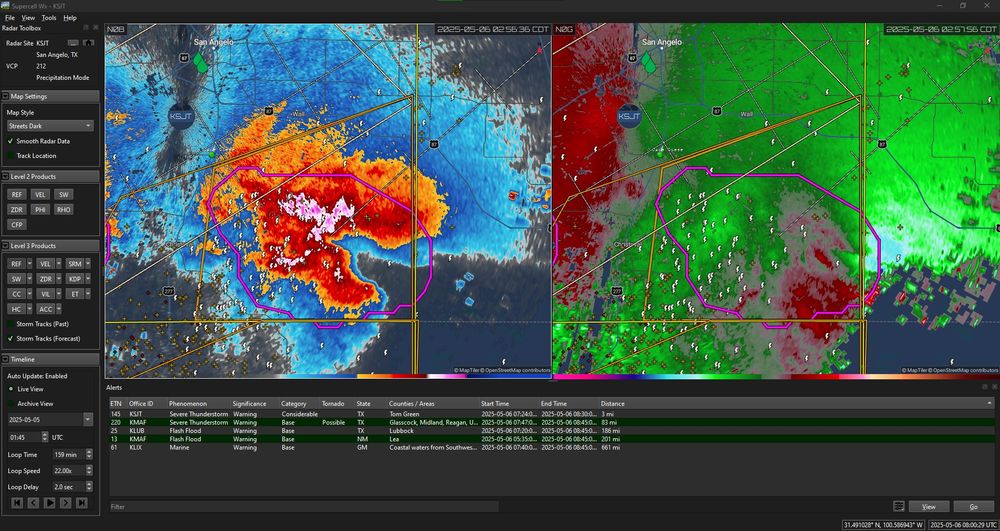Open the radar site selection keyboard icon
The height and width of the screenshot is (531, 1000).
pyautogui.click(x=73, y=43)
